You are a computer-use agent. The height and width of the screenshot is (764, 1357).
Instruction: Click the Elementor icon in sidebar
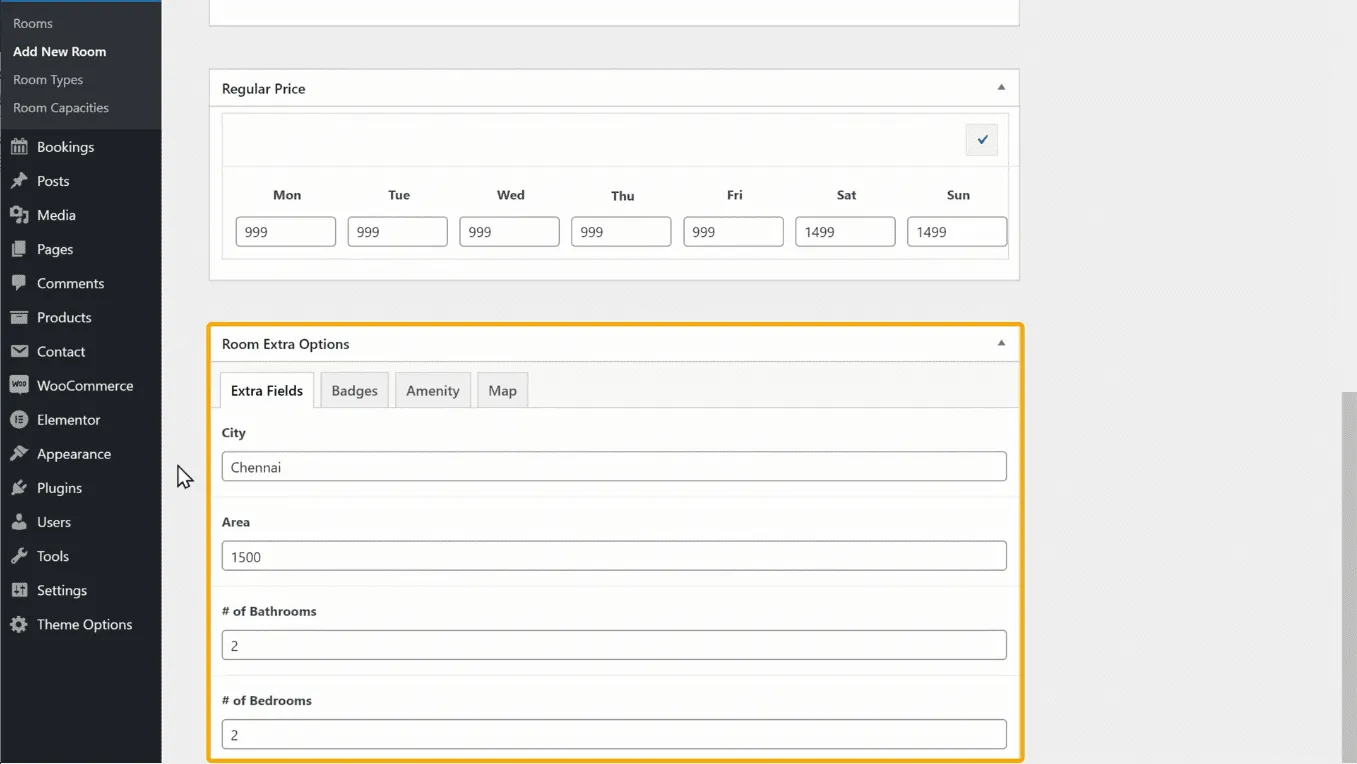(x=19, y=420)
